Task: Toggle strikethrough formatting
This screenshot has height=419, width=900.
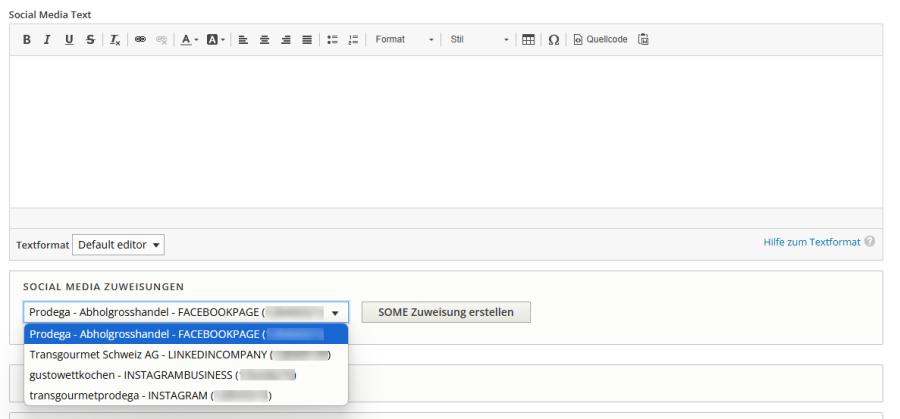Action: click(x=90, y=40)
